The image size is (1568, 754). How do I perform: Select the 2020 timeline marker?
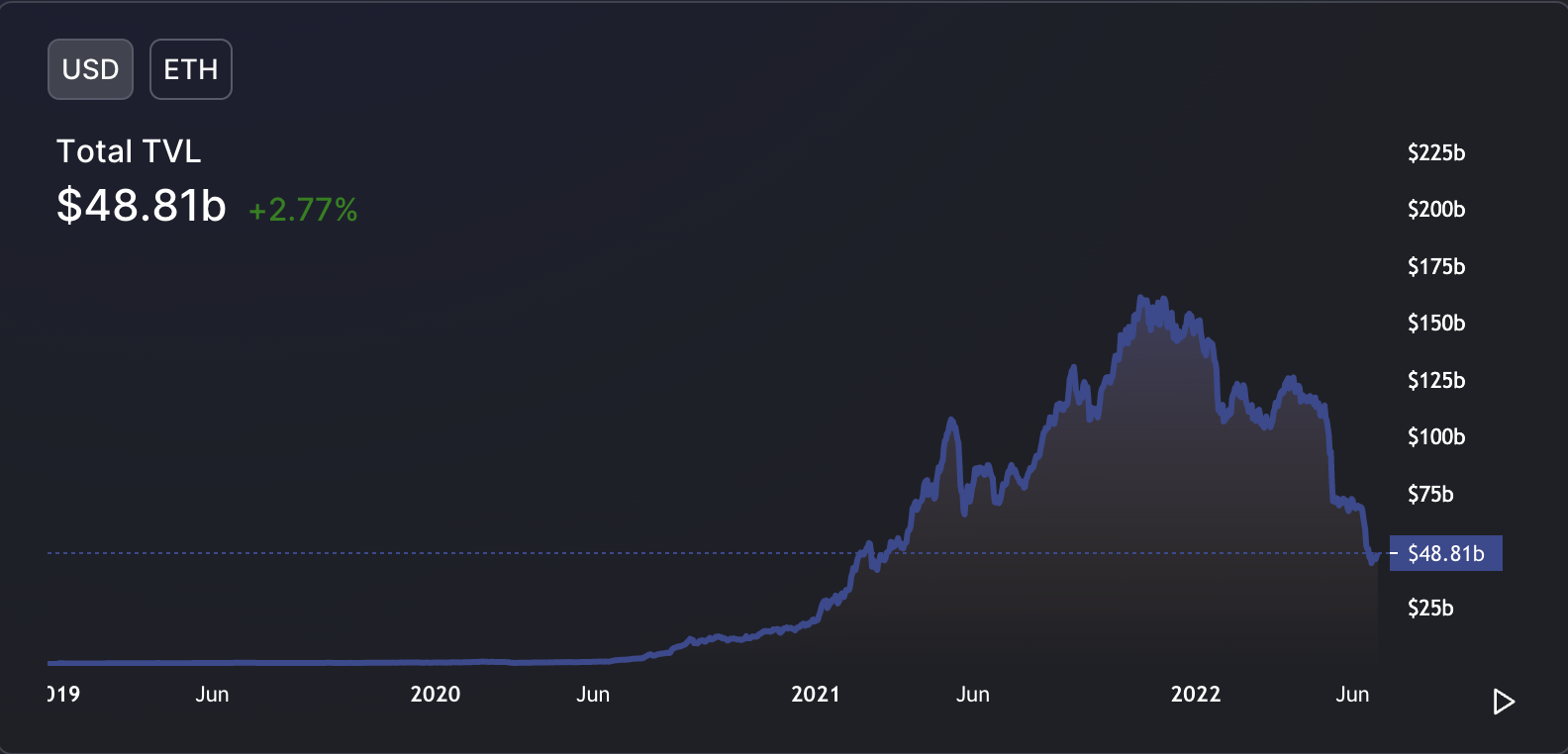(x=436, y=694)
